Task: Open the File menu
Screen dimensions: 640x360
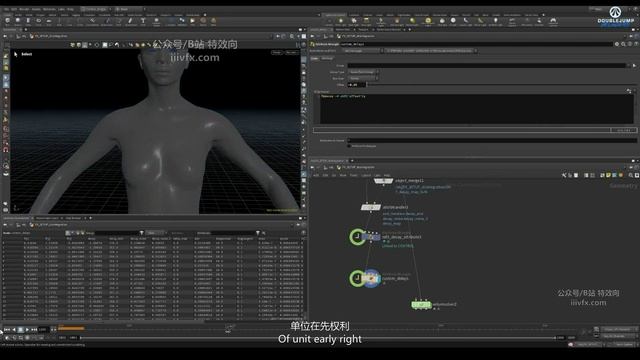Action: (x=6, y=9)
